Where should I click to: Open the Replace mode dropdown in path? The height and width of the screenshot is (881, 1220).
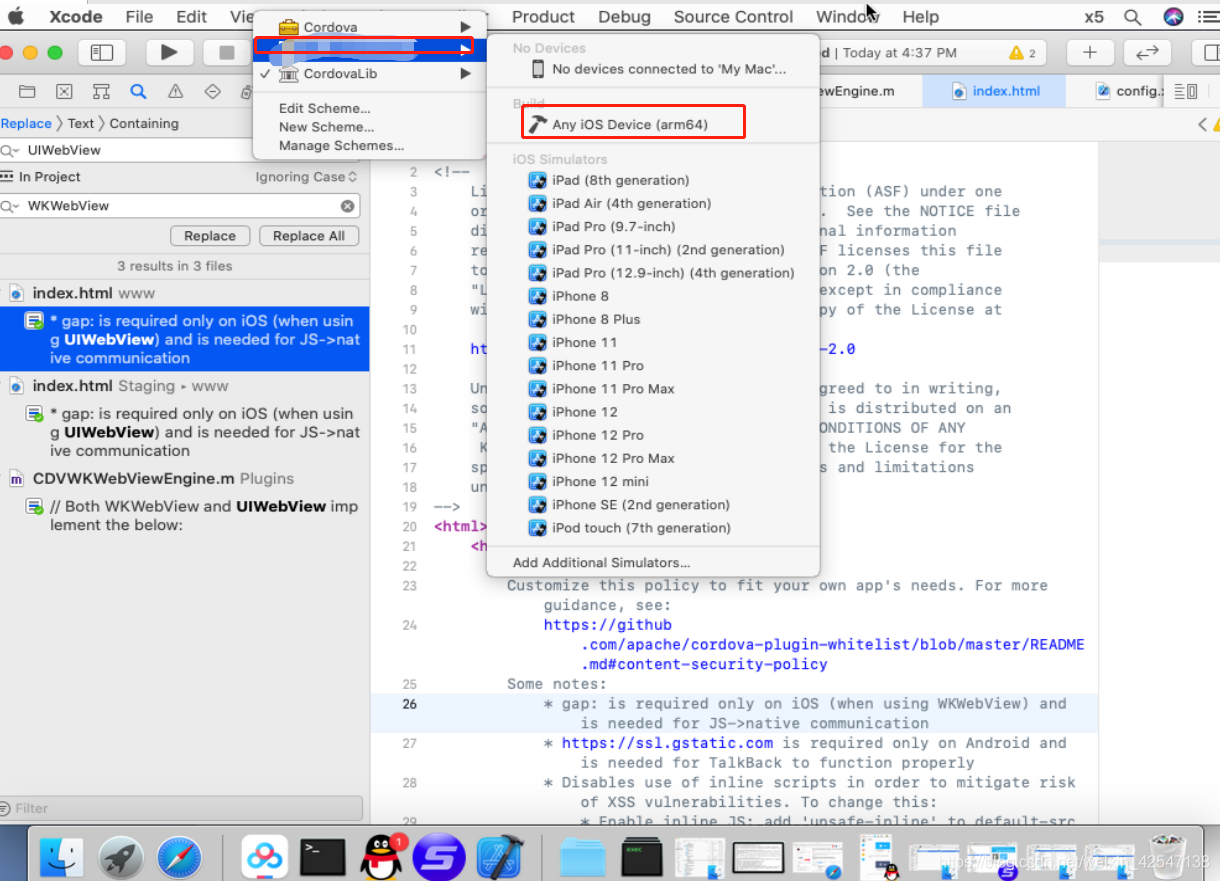(26, 124)
